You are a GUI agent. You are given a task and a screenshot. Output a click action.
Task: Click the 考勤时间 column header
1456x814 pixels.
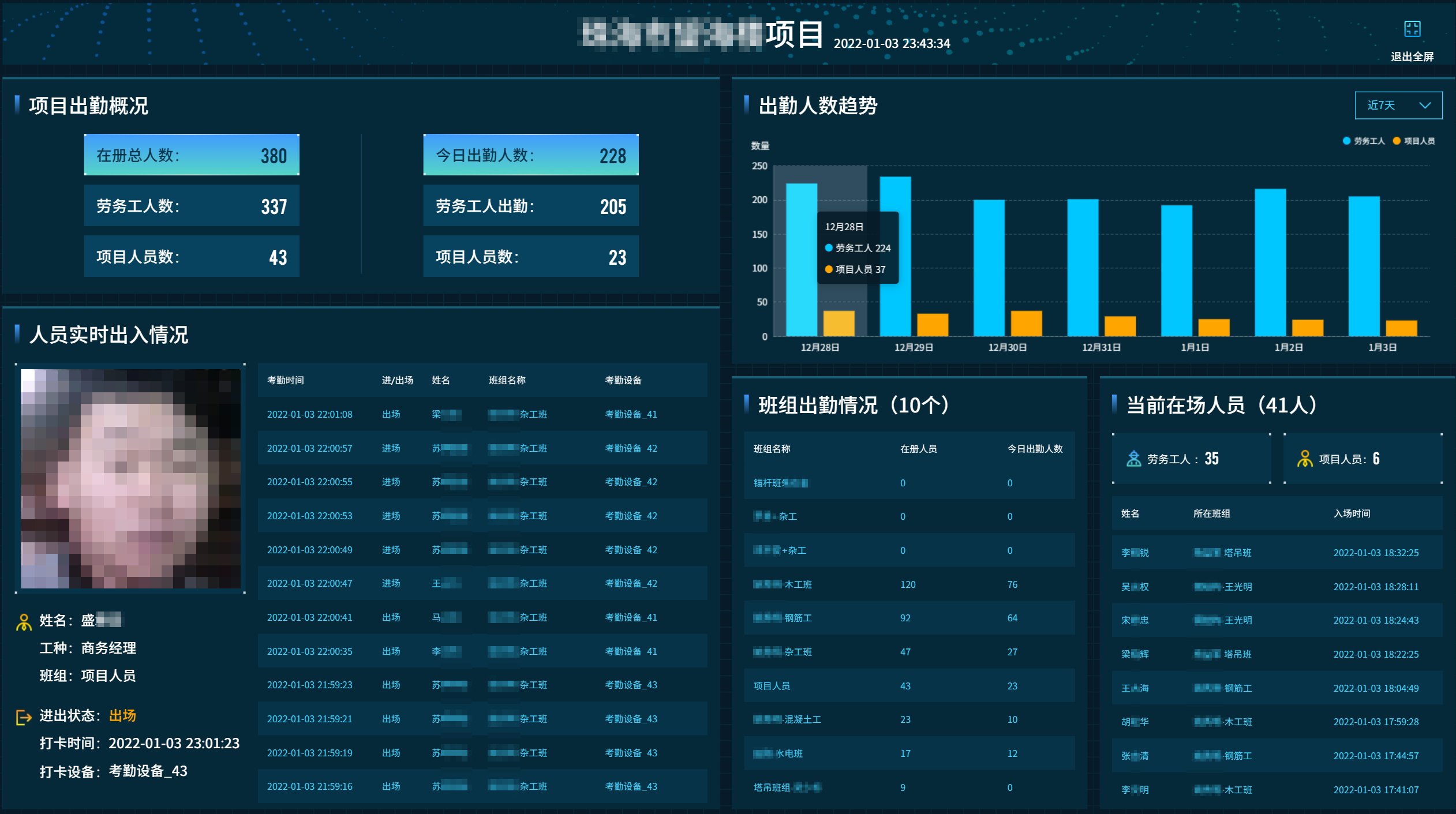[285, 380]
